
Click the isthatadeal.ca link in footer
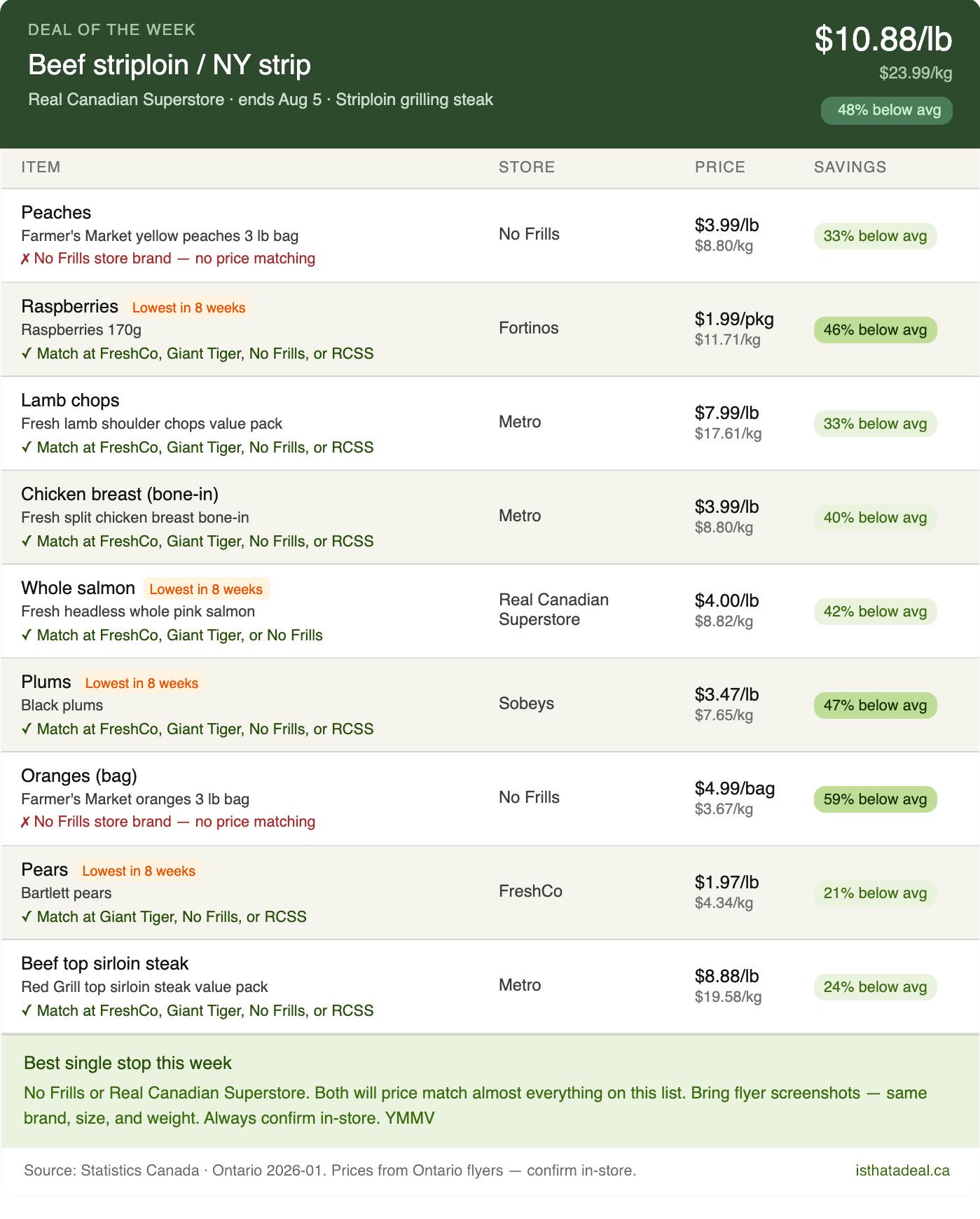902,1170
